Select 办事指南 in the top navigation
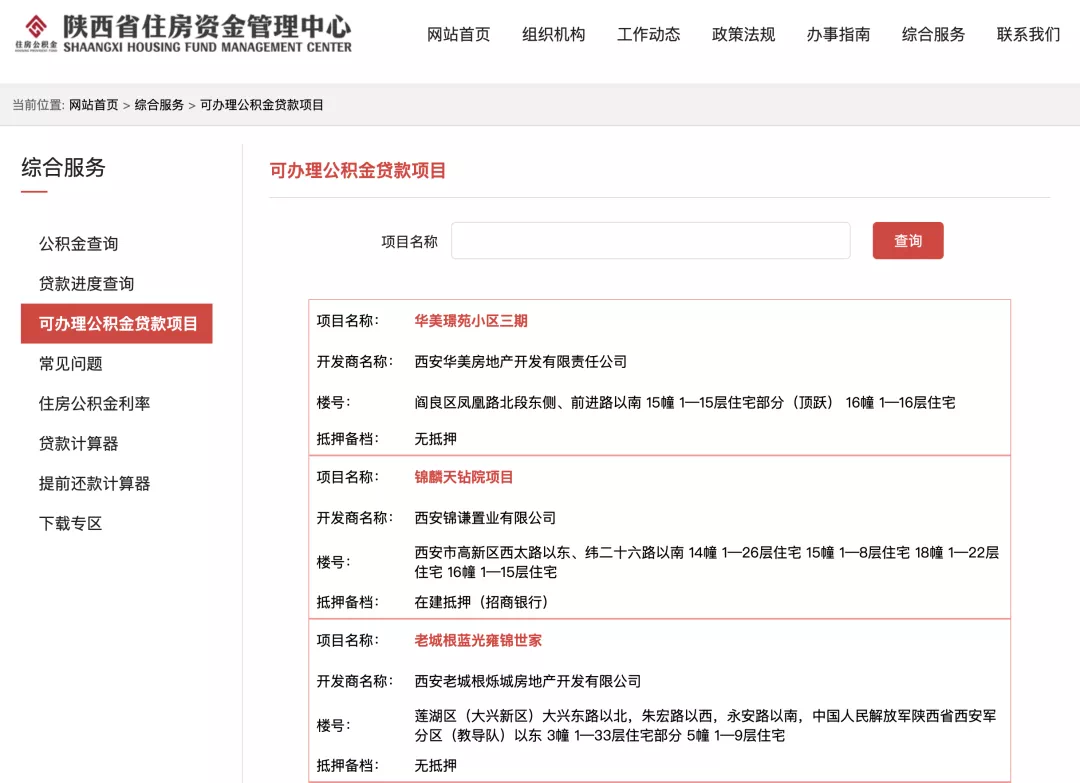The height and width of the screenshot is (783, 1080). click(838, 35)
